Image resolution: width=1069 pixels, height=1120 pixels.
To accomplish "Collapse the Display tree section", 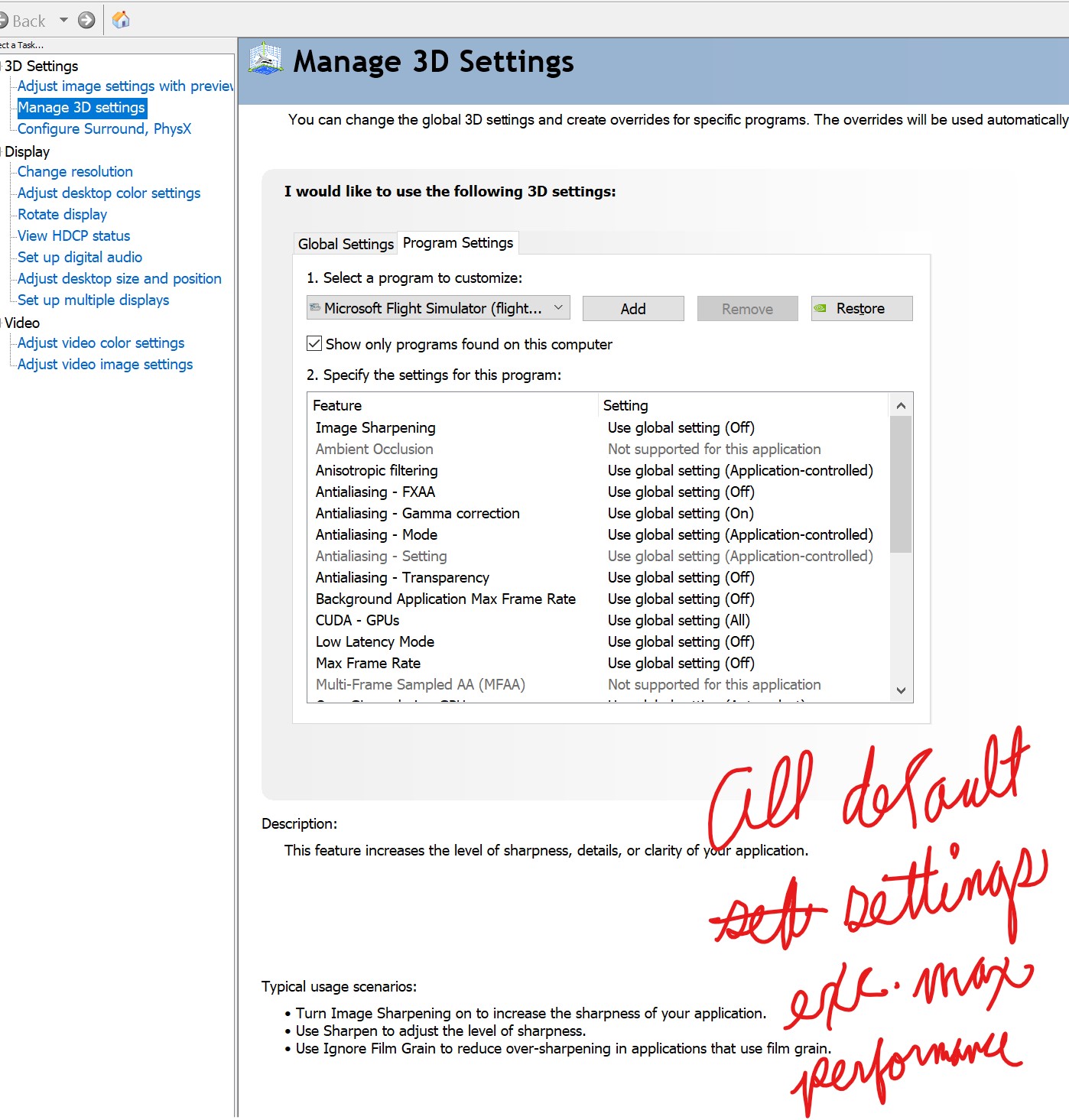I will 2,152.
